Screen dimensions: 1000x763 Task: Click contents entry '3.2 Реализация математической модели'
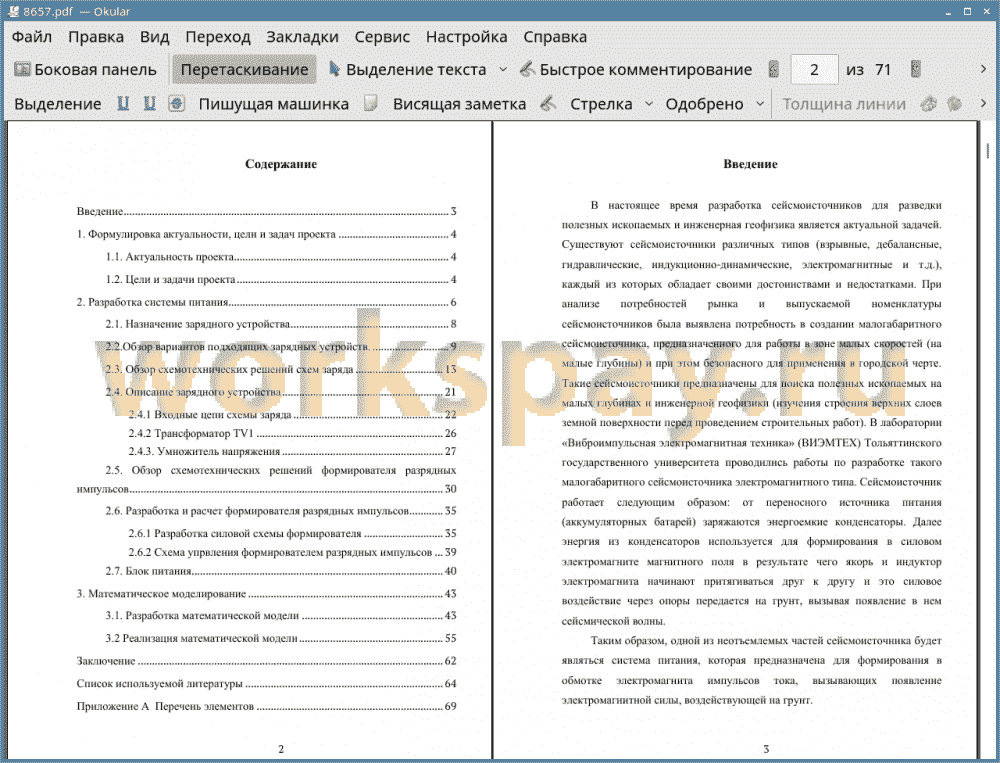pyautogui.click(x=281, y=638)
